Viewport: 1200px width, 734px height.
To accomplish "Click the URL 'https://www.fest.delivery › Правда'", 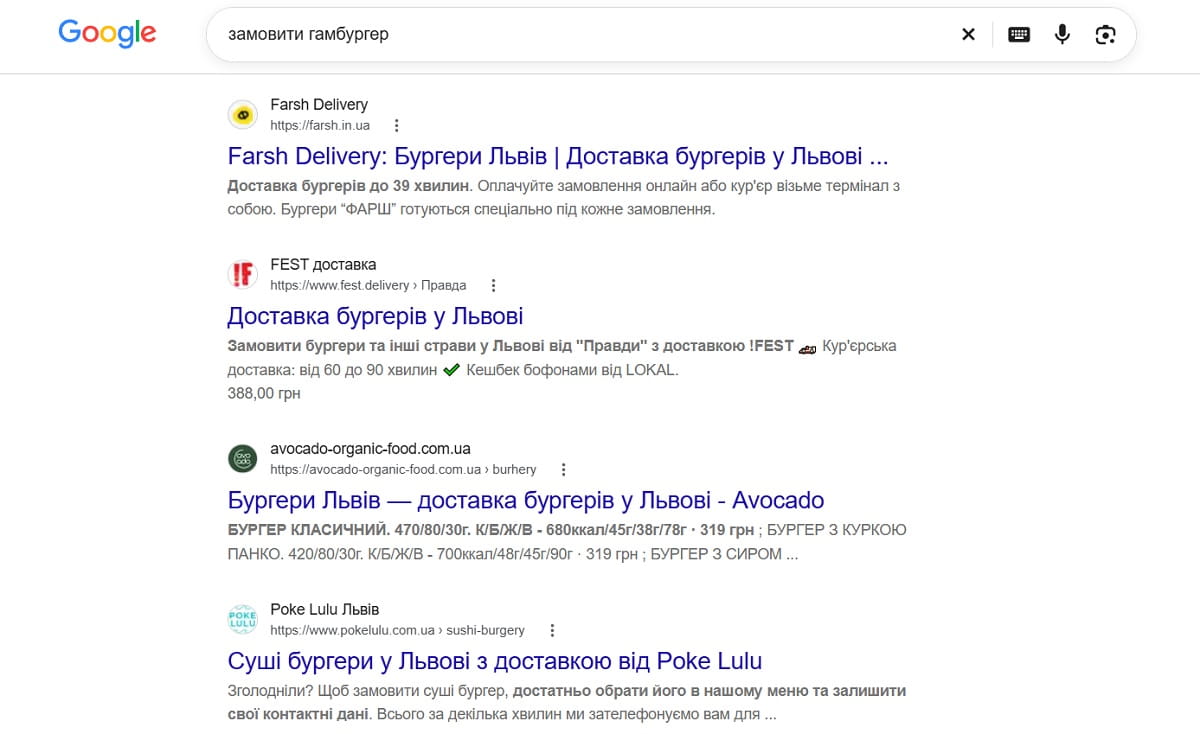I will (368, 285).
